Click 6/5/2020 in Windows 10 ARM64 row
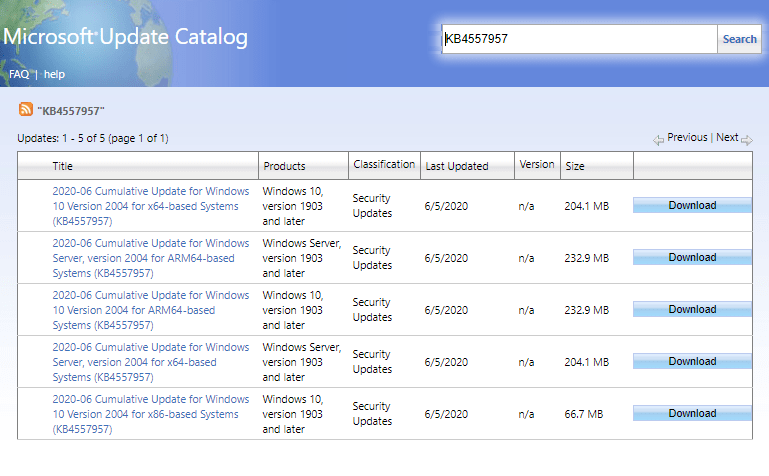Image resolution: width=769 pixels, height=476 pixels. pos(446,310)
